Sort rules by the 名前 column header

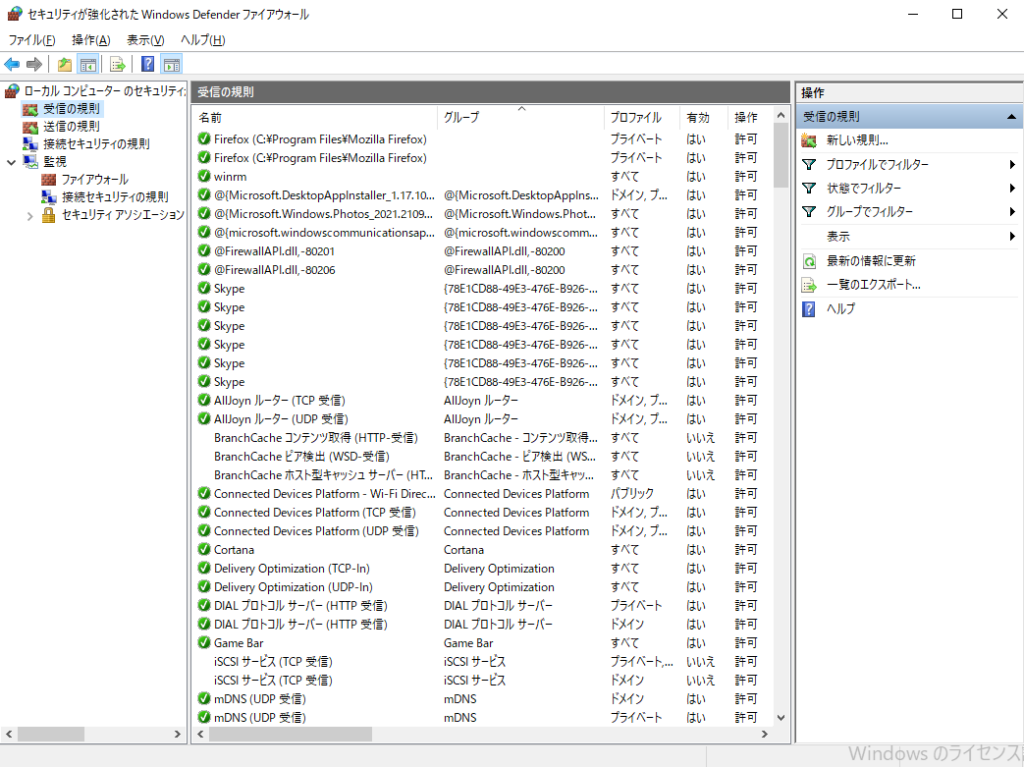[316, 118]
